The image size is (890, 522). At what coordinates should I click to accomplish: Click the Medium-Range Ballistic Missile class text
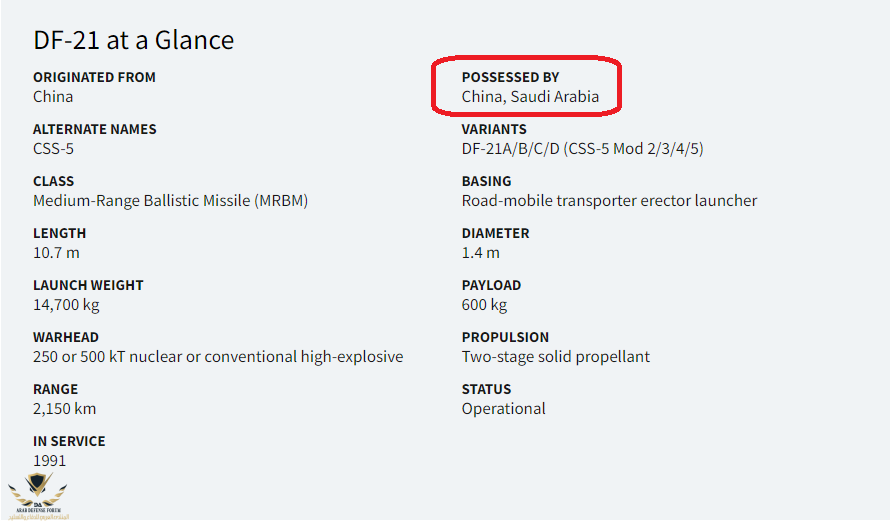[x=170, y=201]
